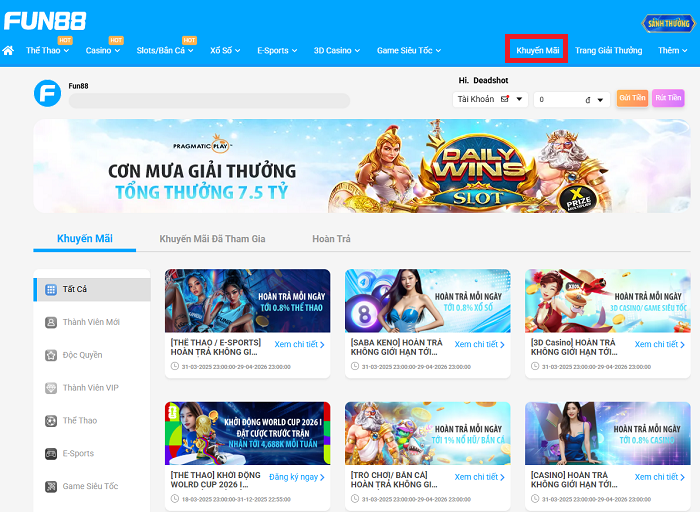Click [CASINO] HOÀN TRẢ title text

[x=574, y=480]
